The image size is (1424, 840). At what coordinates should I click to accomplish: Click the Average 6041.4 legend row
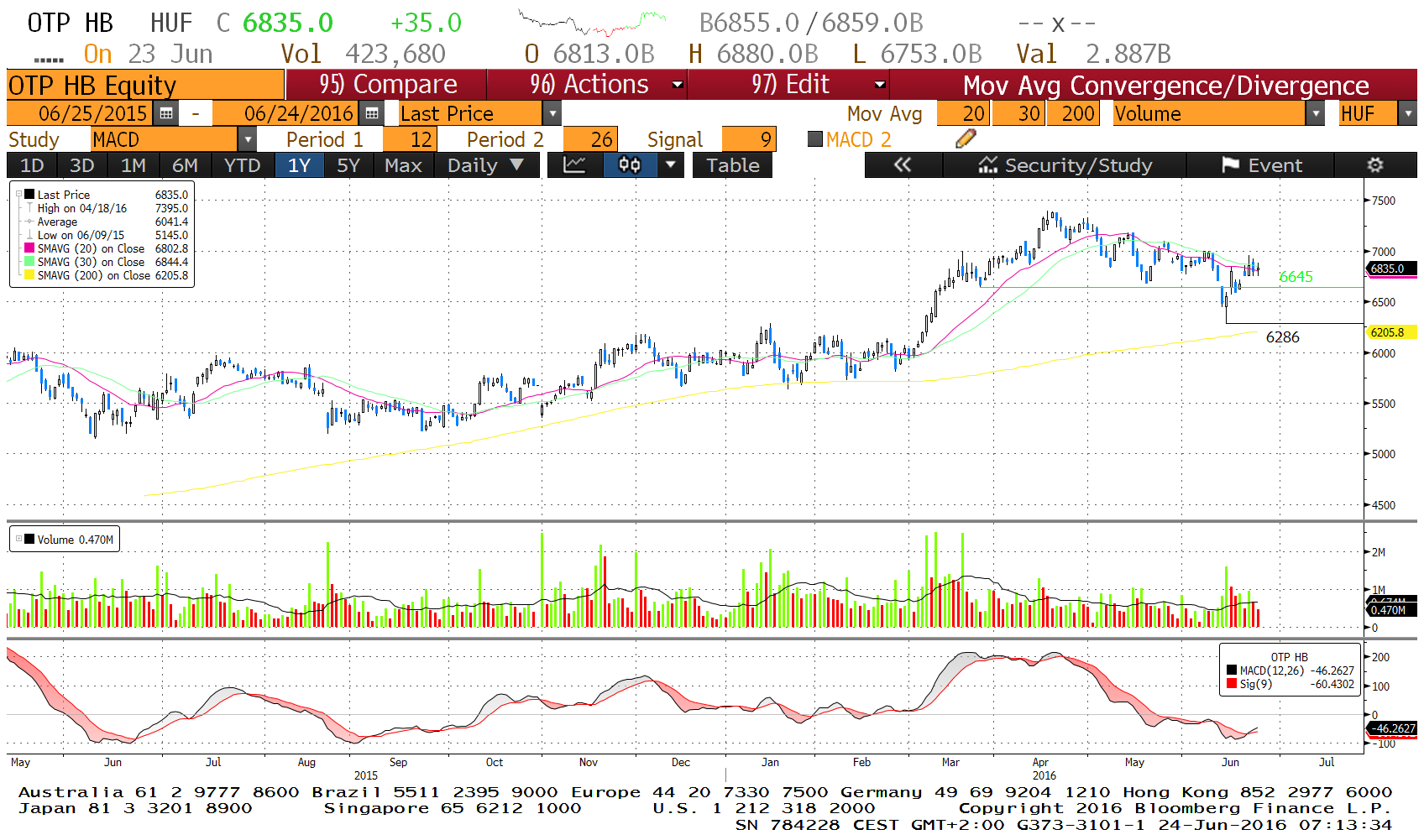click(107, 222)
